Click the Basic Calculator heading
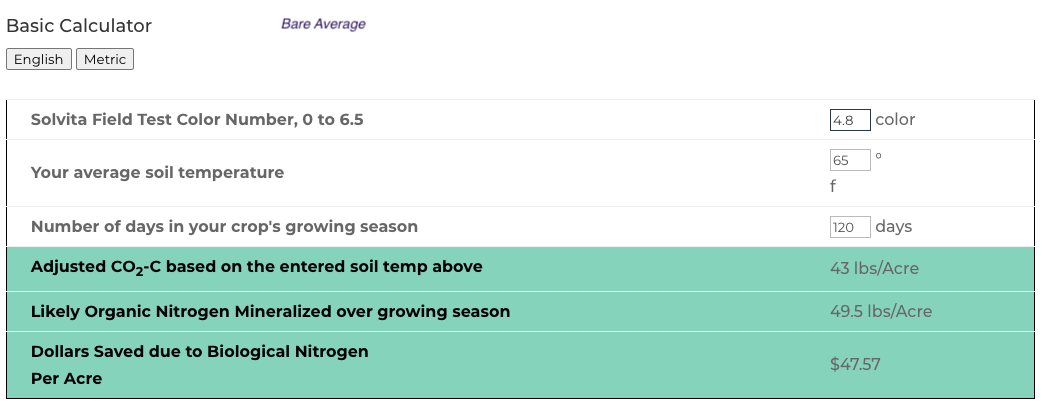The image size is (1043, 412). pyautogui.click(x=79, y=26)
